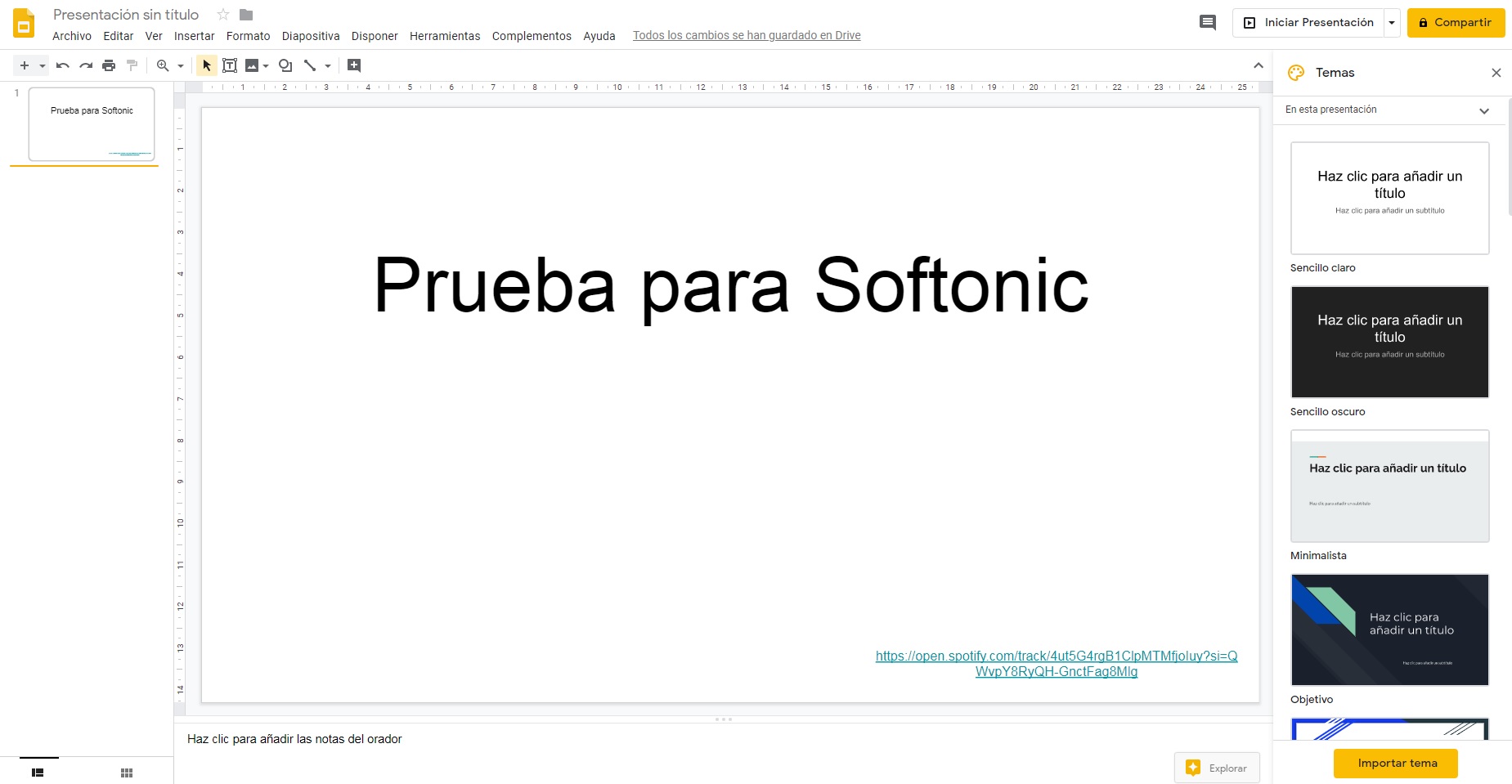Click the redo arrow icon
1512x784 pixels.
click(x=86, y=65)
